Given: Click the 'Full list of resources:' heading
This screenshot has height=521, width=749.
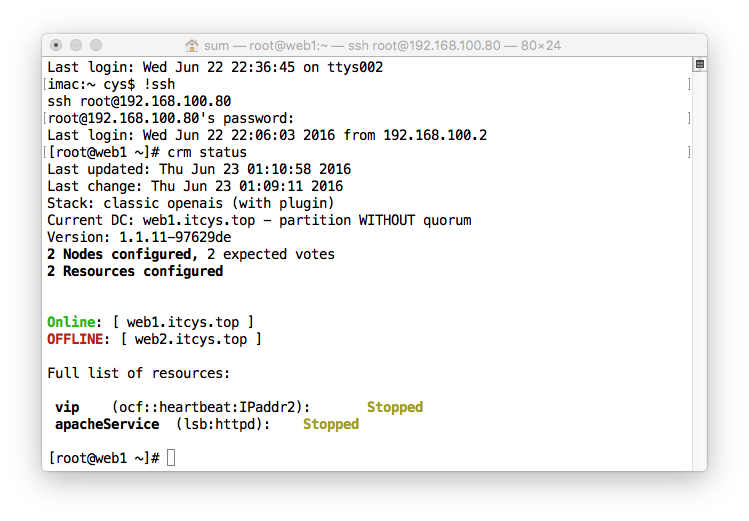Looking at the screenshot, I should pyautogui.click(x=139, y=373).
